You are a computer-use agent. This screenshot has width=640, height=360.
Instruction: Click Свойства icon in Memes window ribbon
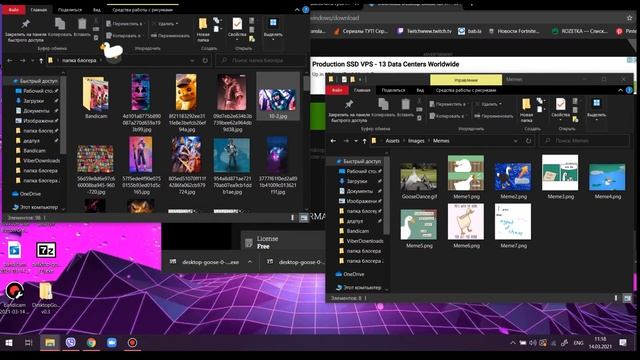pos(560,104)
